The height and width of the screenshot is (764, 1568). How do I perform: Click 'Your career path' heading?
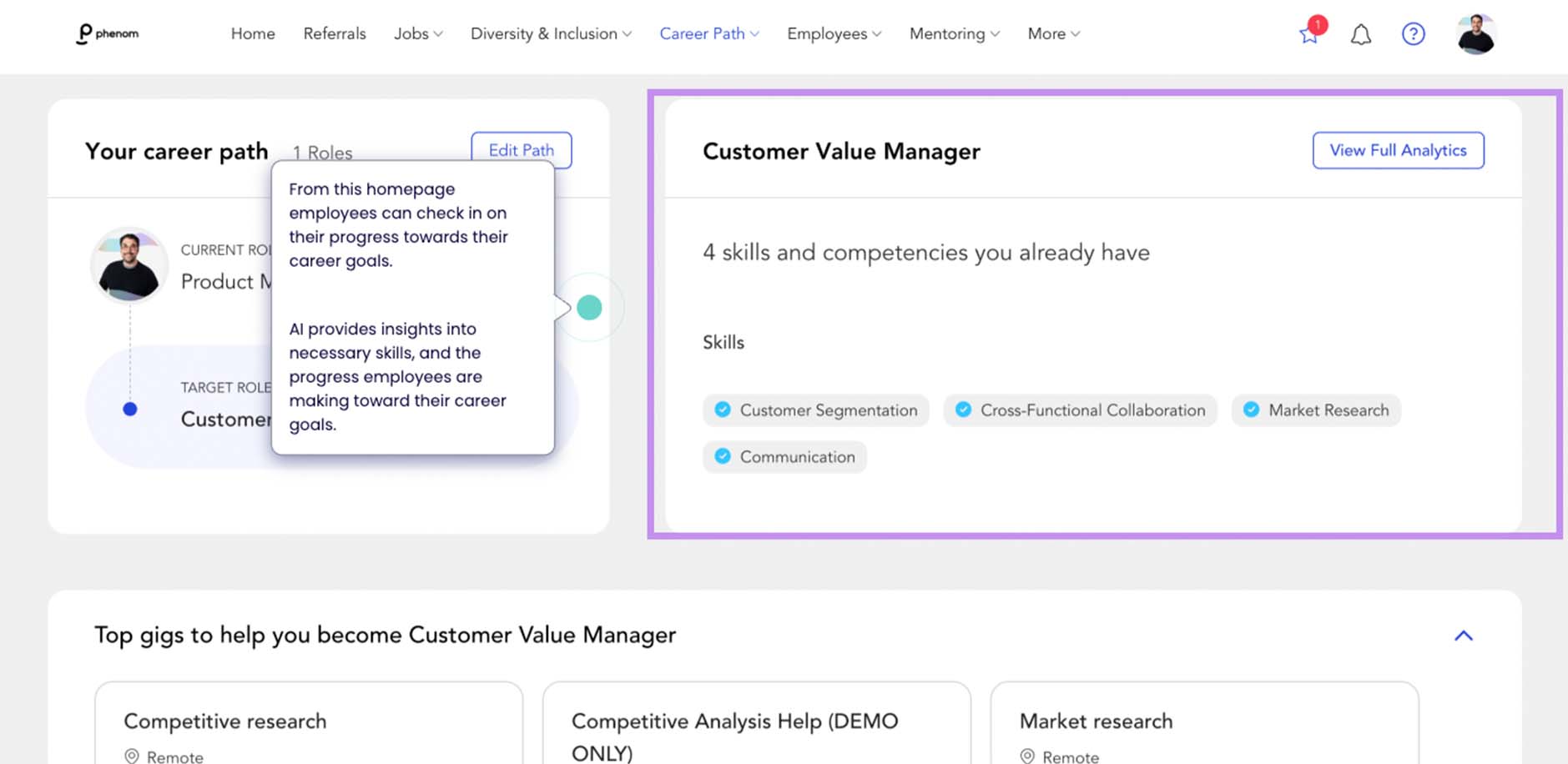tap(176, 151)
